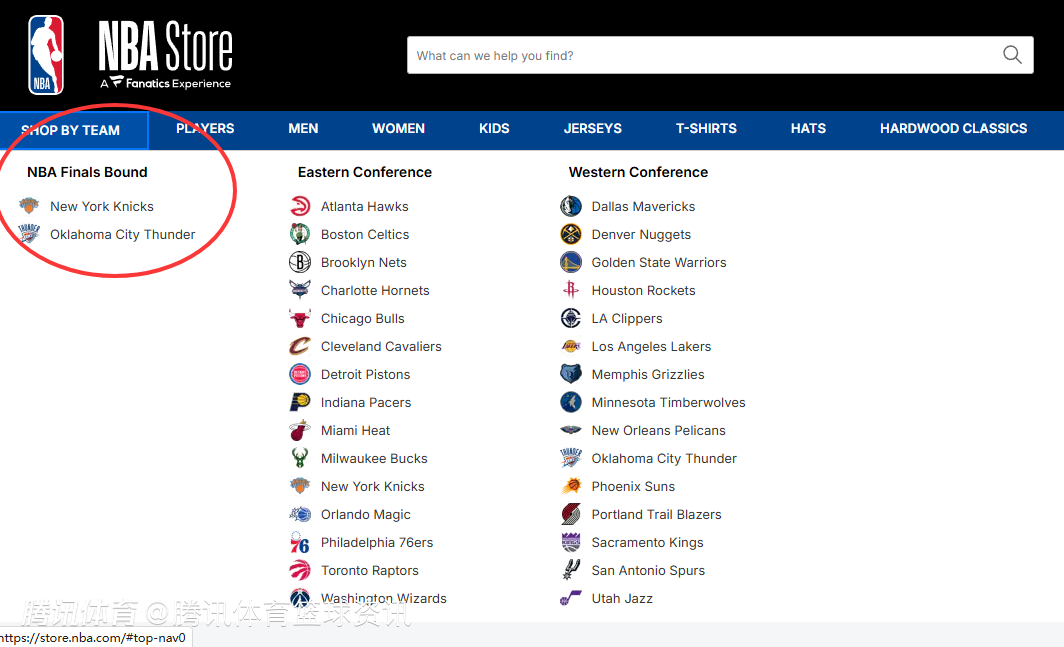This screenshot has width=1064, height=647.
Task: Click the NBA logo in the header
Action: 46,55
